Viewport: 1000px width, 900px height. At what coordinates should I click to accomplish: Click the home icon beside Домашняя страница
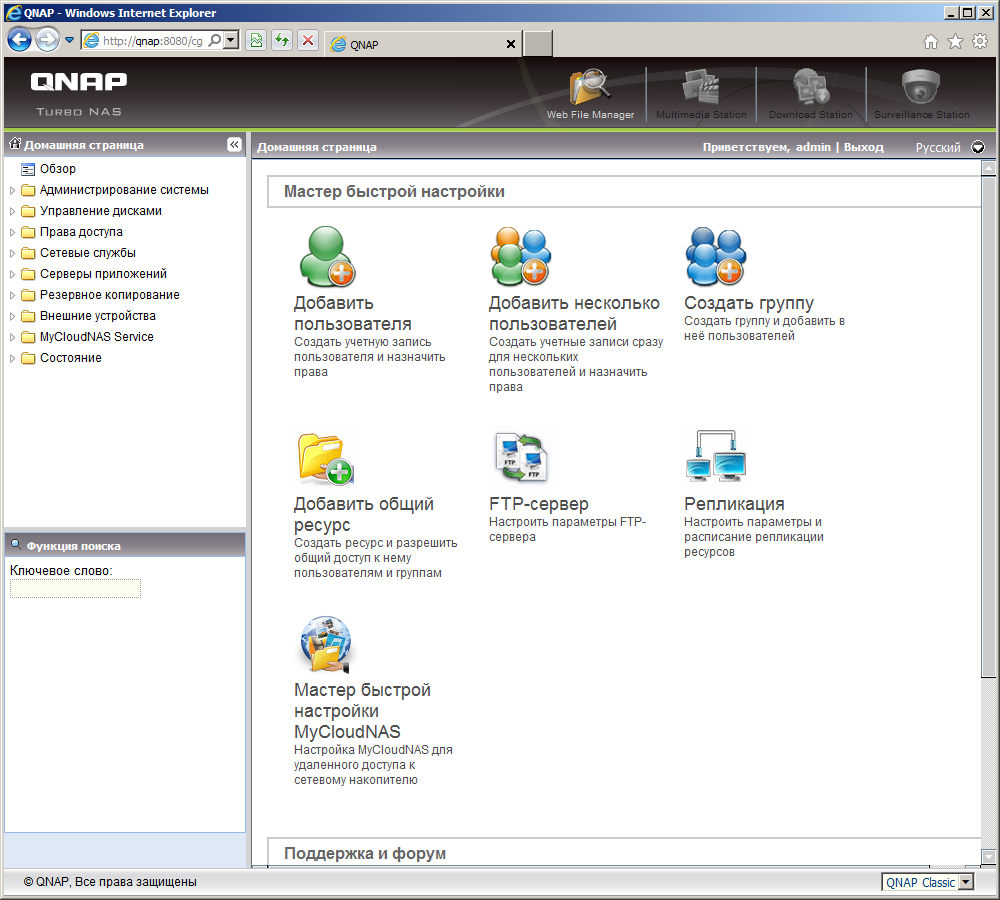(x=15, y=144)
